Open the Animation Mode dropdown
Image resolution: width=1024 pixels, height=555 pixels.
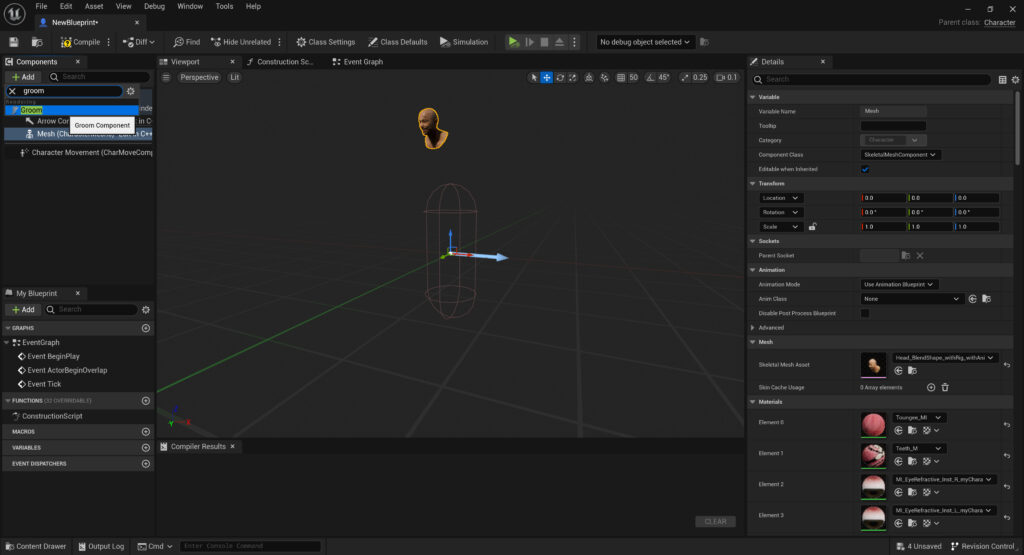[x=899, y=284]
